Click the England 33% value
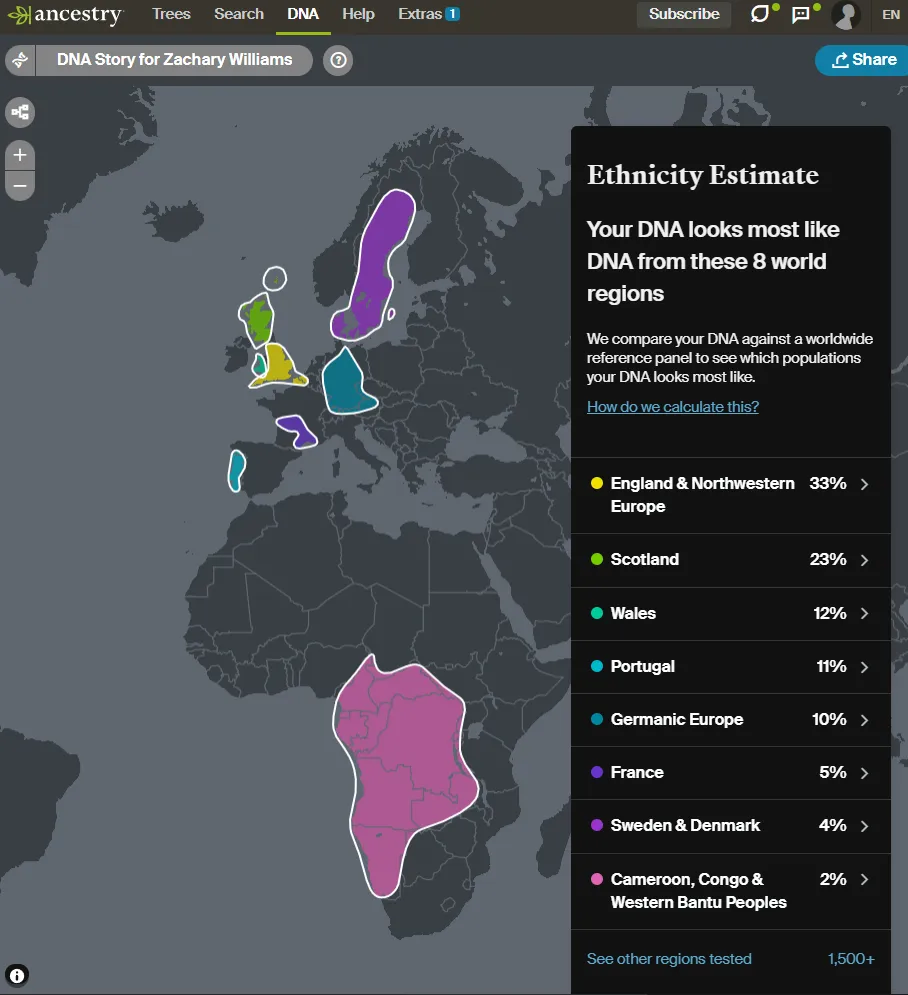The height and width of the screenshot is (995, 908). pos(827,484)
